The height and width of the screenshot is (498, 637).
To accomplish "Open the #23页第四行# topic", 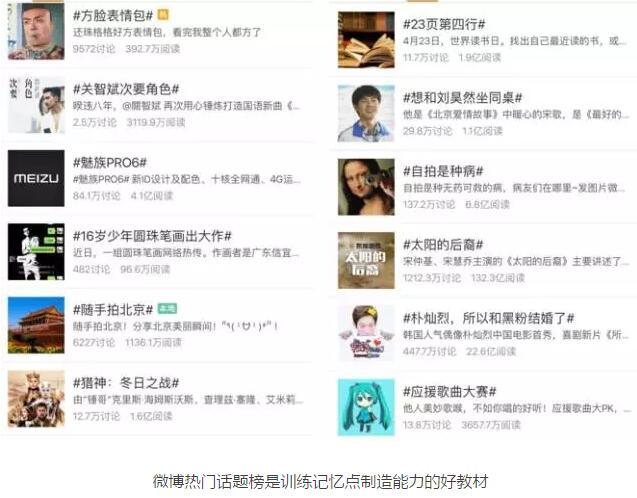I will pos(444,24).
